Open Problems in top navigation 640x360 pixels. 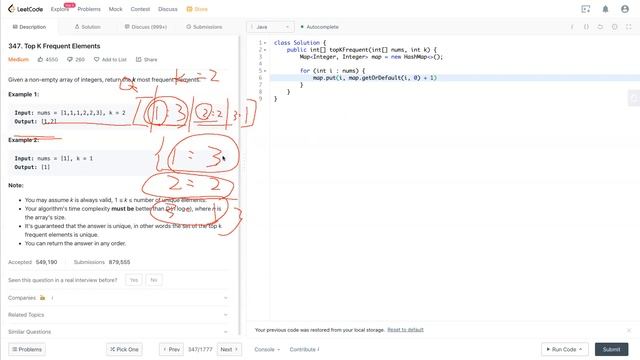pyautogui.click(x=89, y=9)
